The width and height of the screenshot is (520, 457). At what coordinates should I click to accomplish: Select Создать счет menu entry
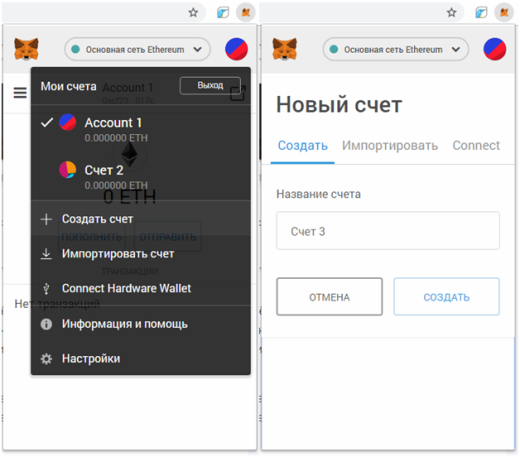click(x=141, y=219)
